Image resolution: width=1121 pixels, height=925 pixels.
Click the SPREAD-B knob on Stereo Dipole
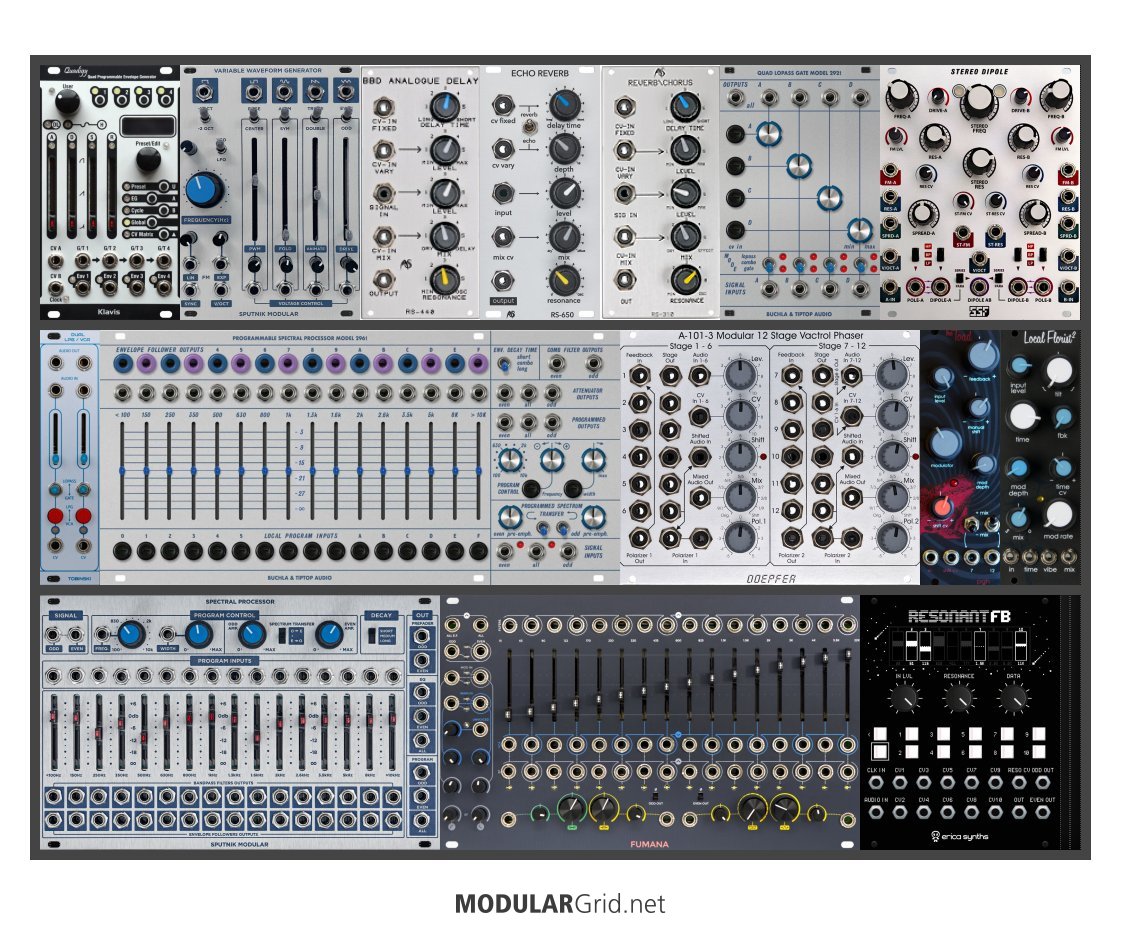coord(1034,214)
